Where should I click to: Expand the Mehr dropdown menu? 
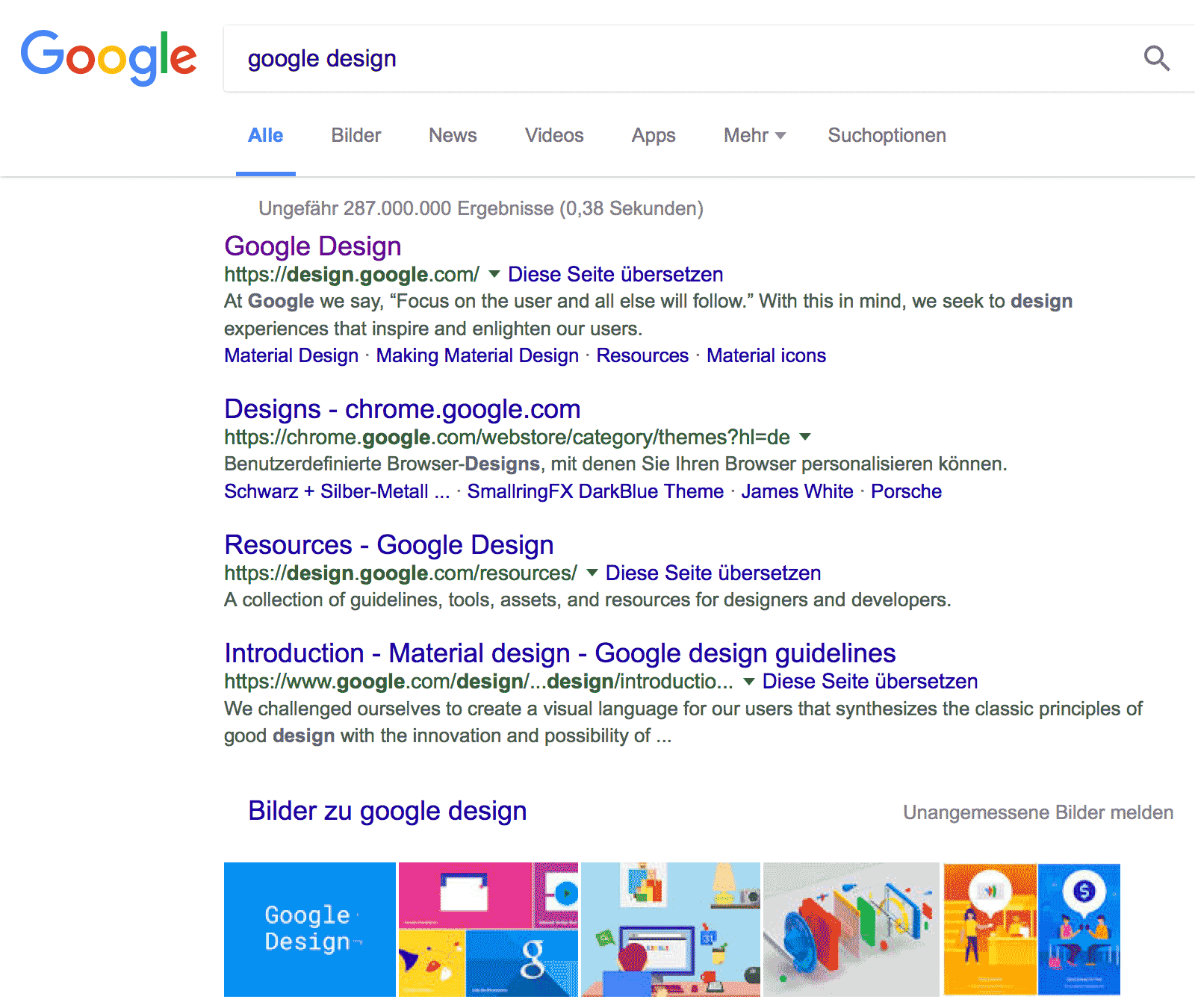[x=754, y=136]
